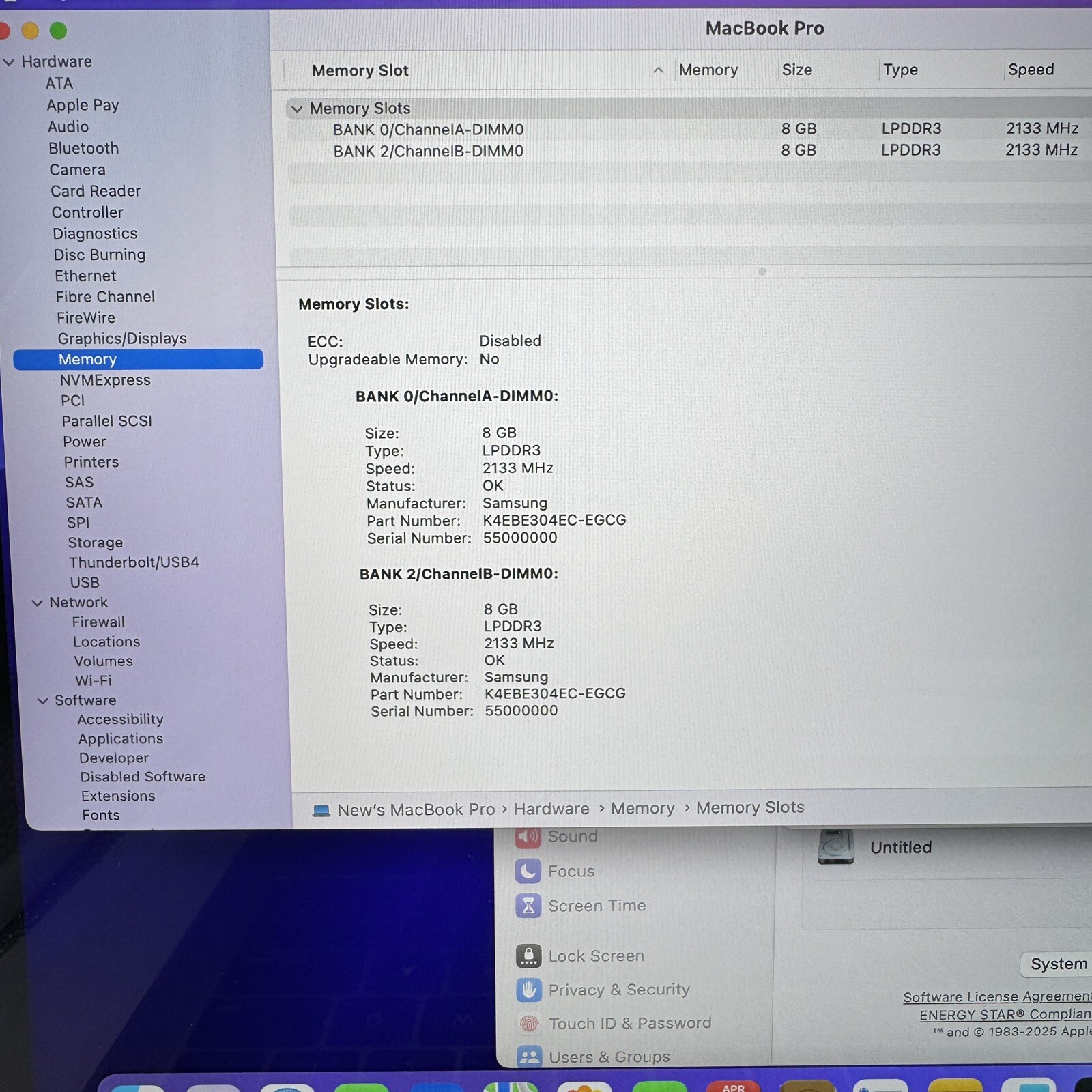Select ATA in the sidebar
The width and height of the screenshot is (1092, 1092).
(x=59, y=83)
